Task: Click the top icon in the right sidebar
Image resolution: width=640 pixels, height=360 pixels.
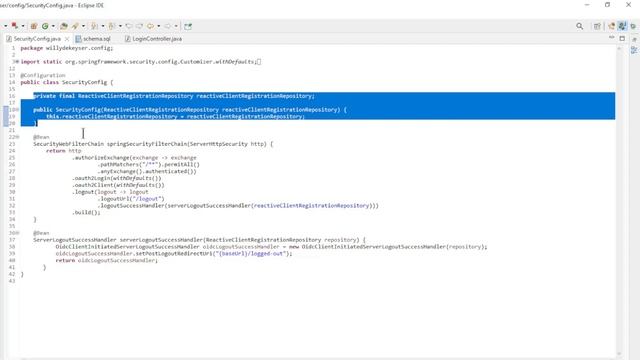Action: click(x=634, y=40)
